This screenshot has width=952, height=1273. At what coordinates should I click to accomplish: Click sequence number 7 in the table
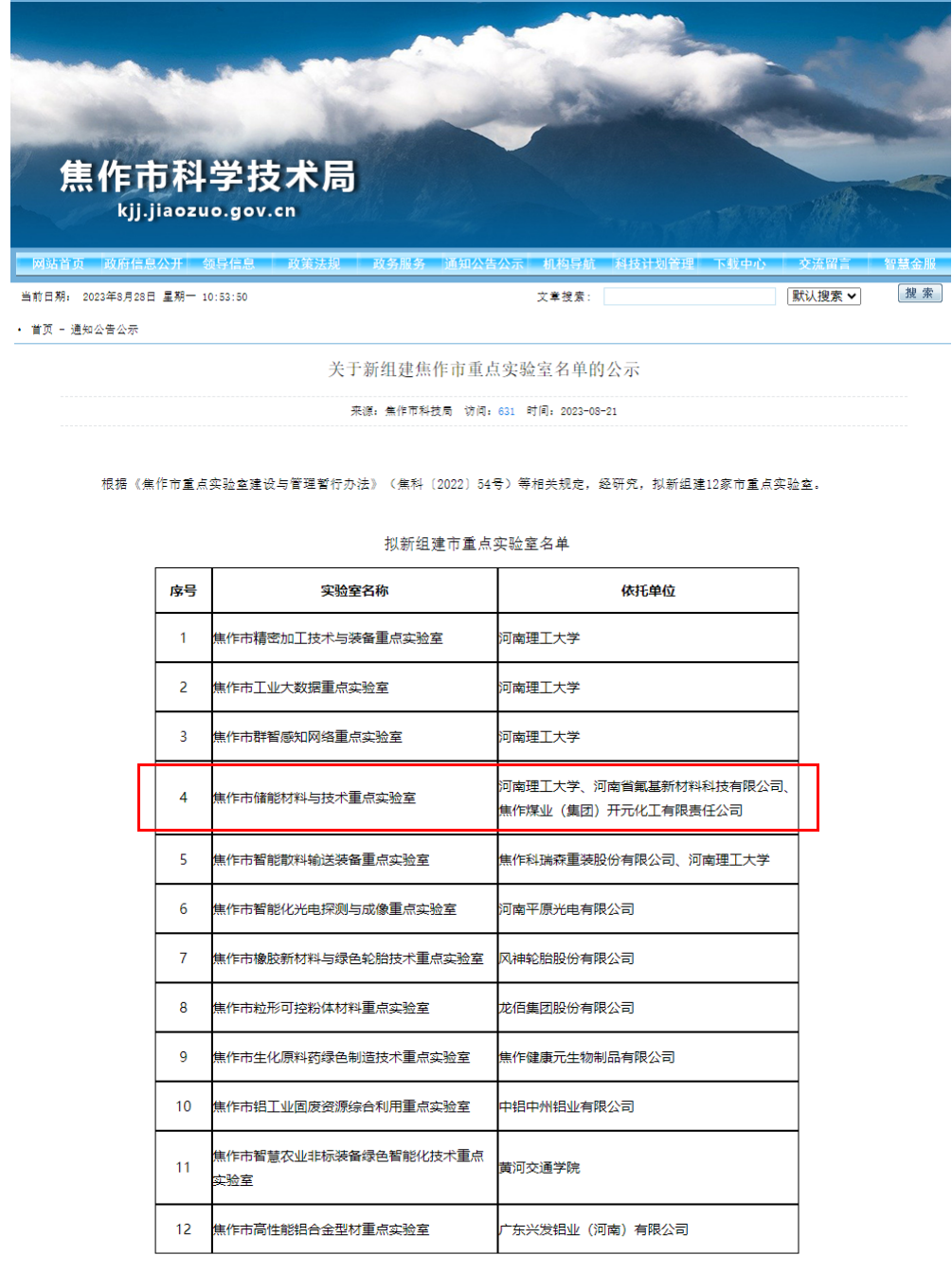(184, 959)
